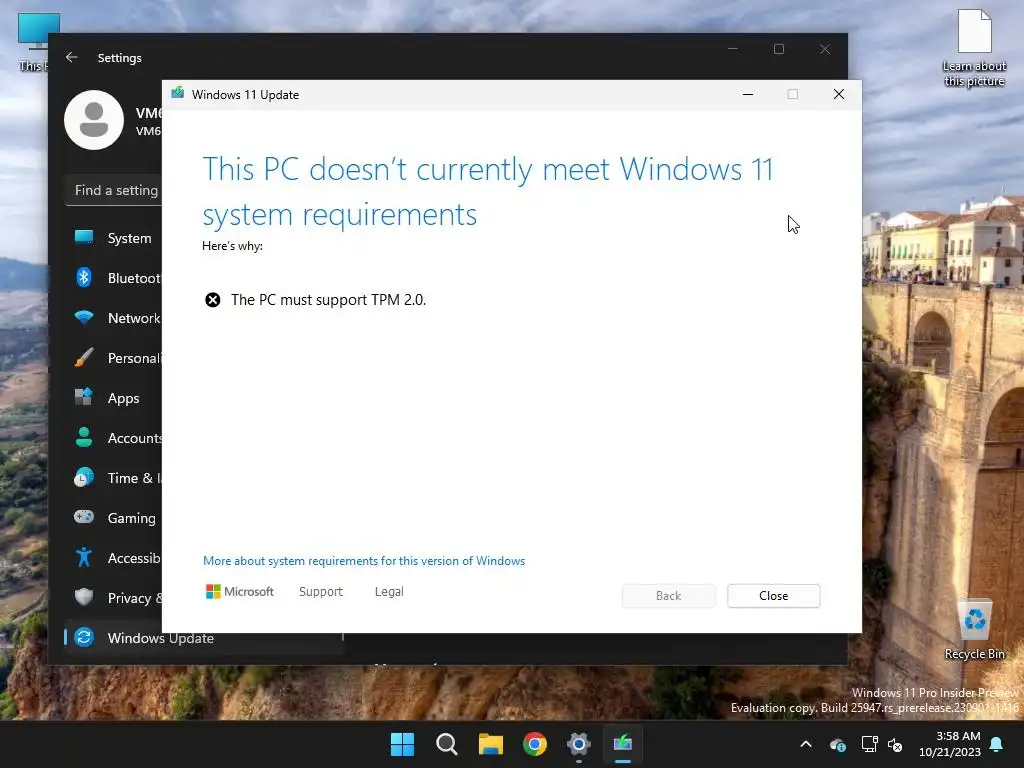Select Learn about this picture desktop icon
Screen dimensions: 1024x768
point(974,48)
